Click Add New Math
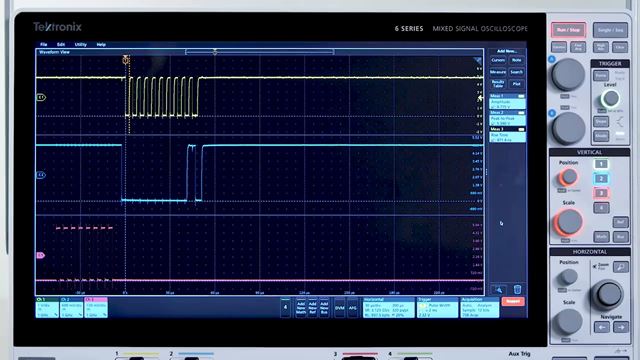This screenshot has height=360, width=640. (x=301, y=308)
